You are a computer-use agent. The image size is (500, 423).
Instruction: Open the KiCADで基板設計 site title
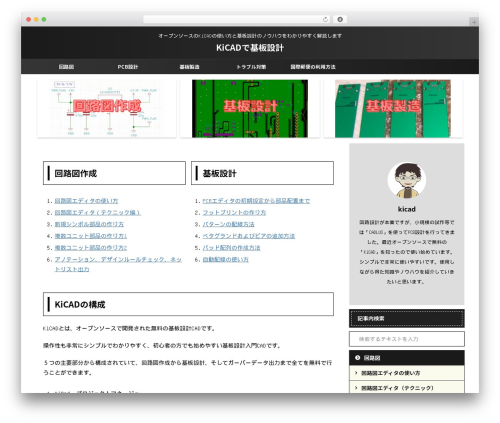[250, 48]
